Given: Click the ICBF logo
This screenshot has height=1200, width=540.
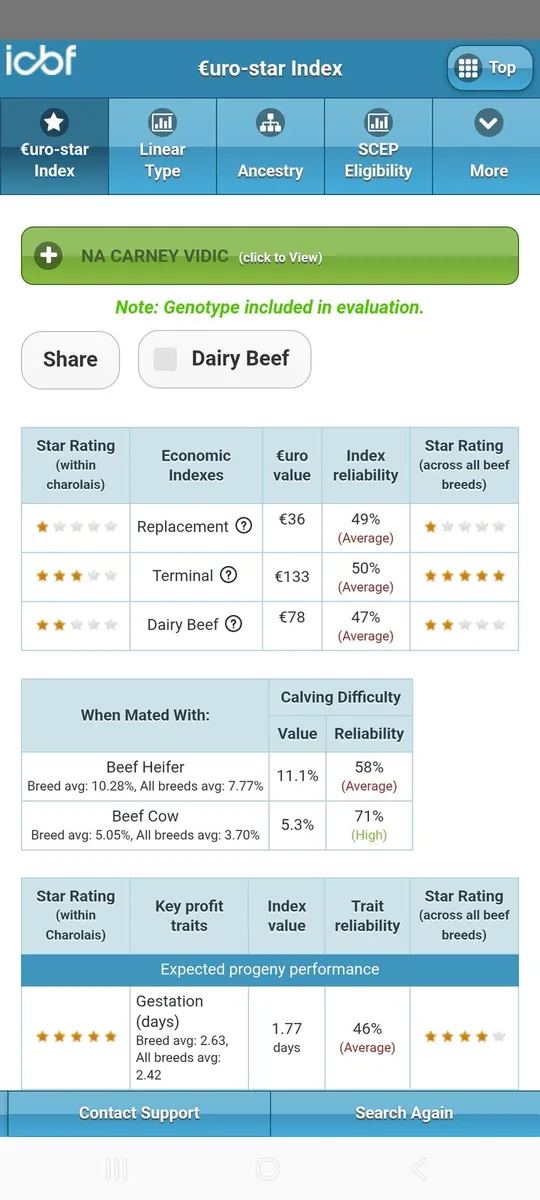Looking at the screenshot, I should pyautogui.click(x=40, y=62).
